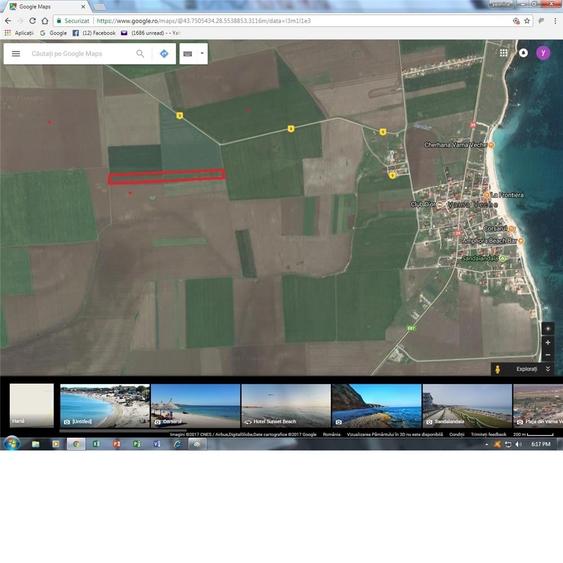
Task: Open the (1686 unread) mail bookmark
Action: (150, 33)
